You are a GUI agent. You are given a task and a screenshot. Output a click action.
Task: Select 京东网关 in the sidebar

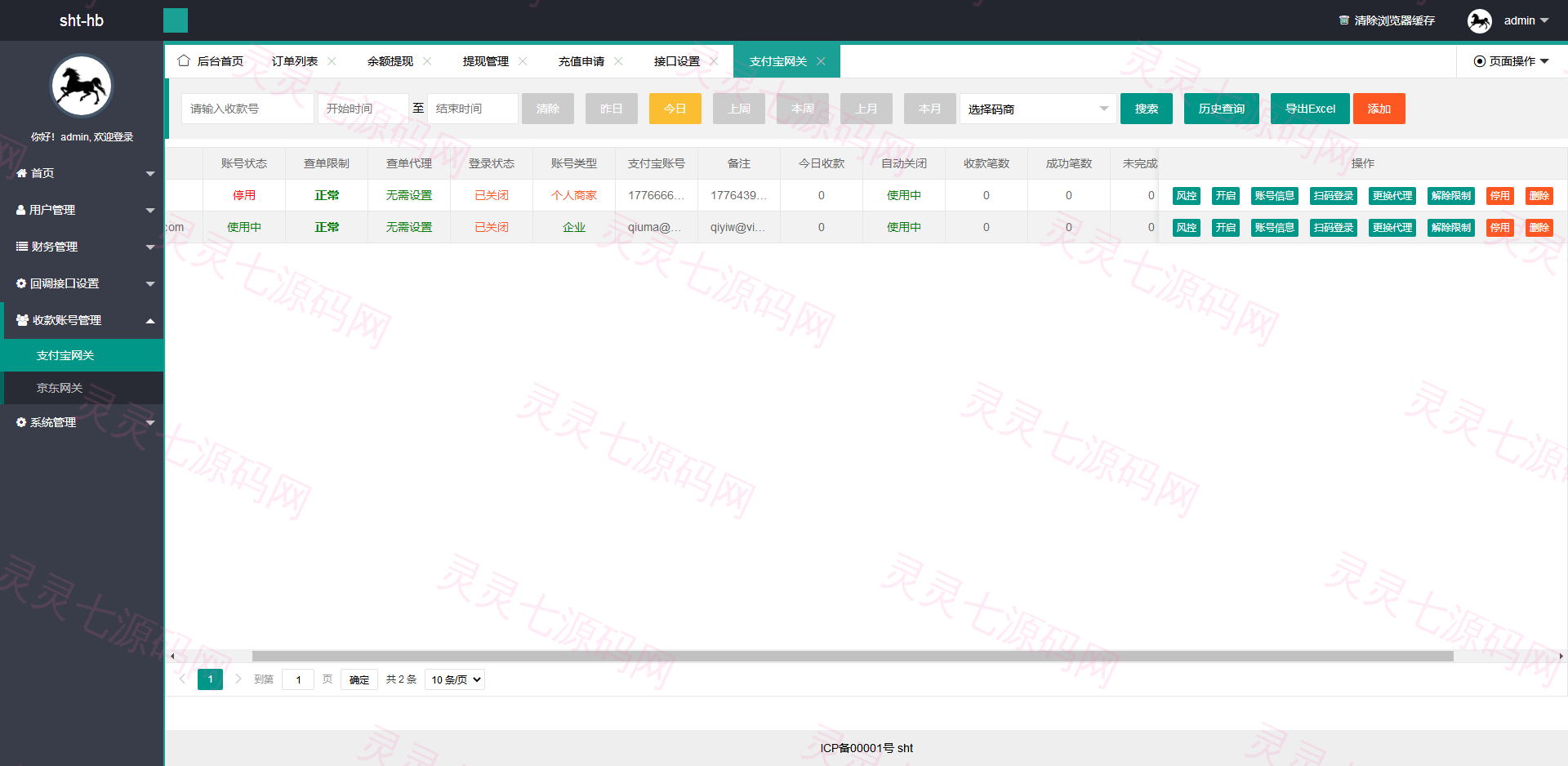83,388
